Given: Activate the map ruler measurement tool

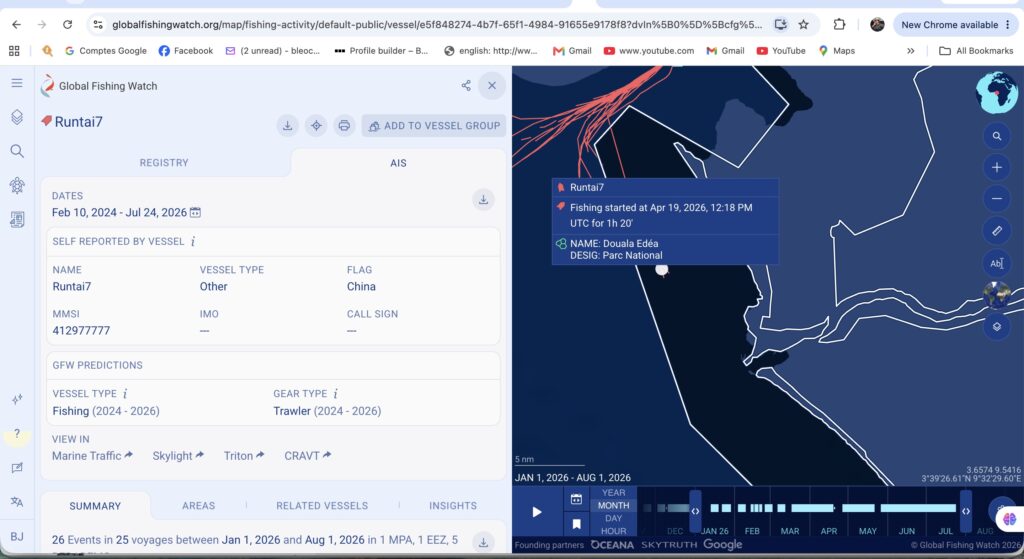Looking at the screenshot, I should click(997, 231).
